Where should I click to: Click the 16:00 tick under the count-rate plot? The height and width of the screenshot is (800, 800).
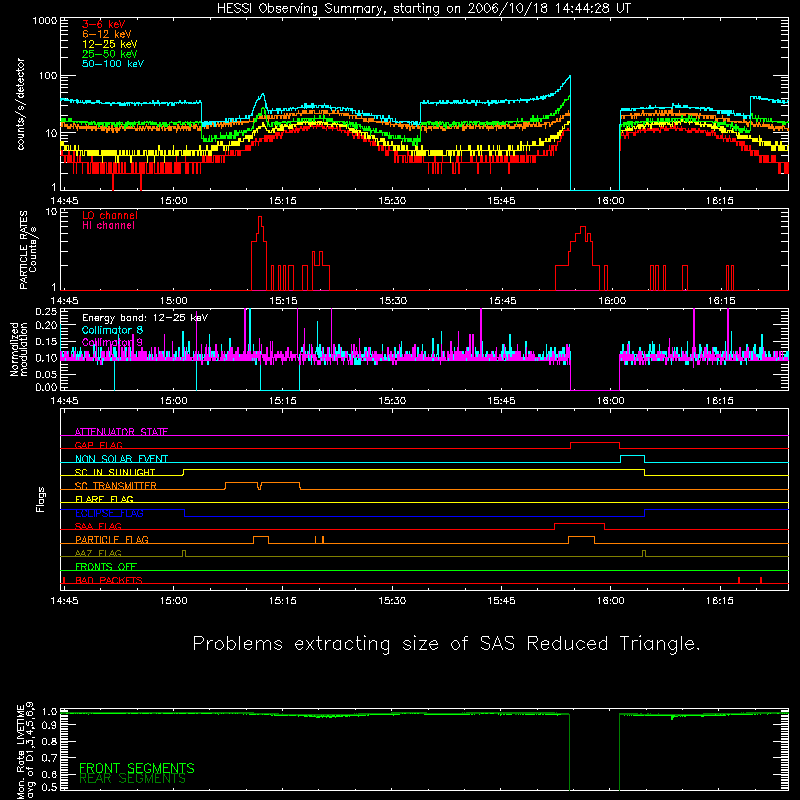611,201
